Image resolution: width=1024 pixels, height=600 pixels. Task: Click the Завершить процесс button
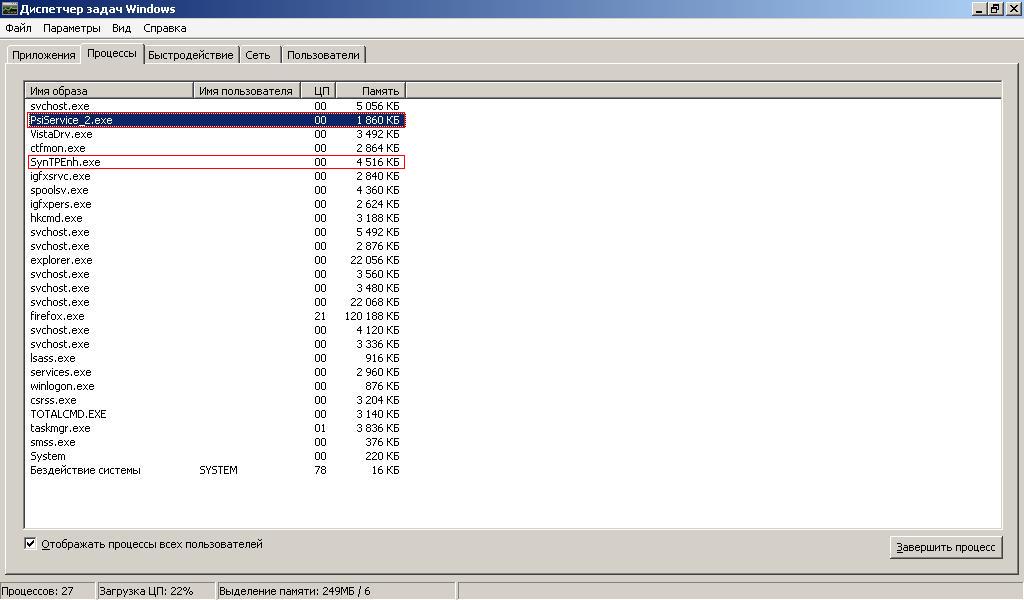tap(945, 547)
